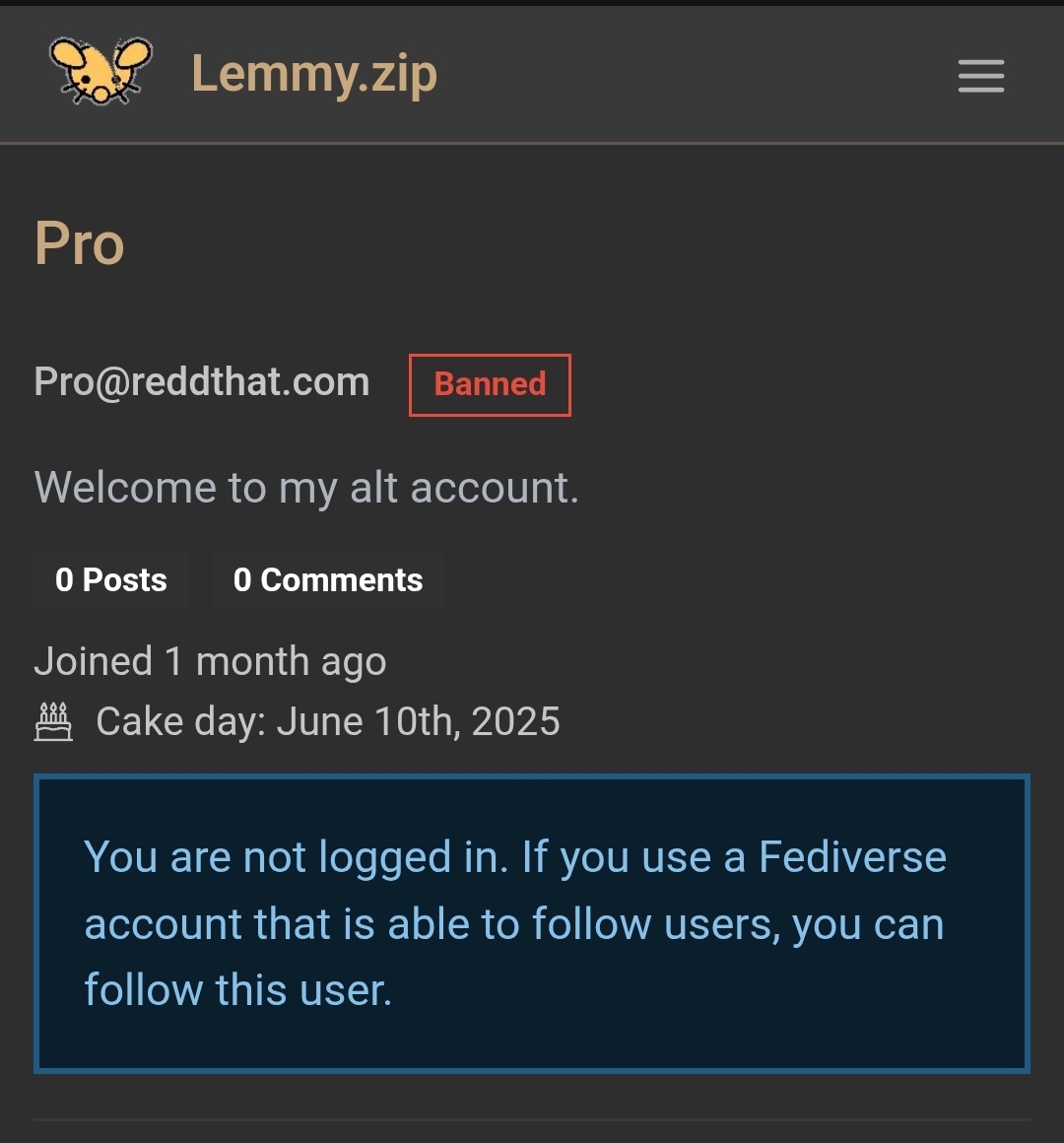Viewport: 1064px width, 1143px height.
Task: Click the 'June 10th, 2025' date
Action: [x=419, y=721]
